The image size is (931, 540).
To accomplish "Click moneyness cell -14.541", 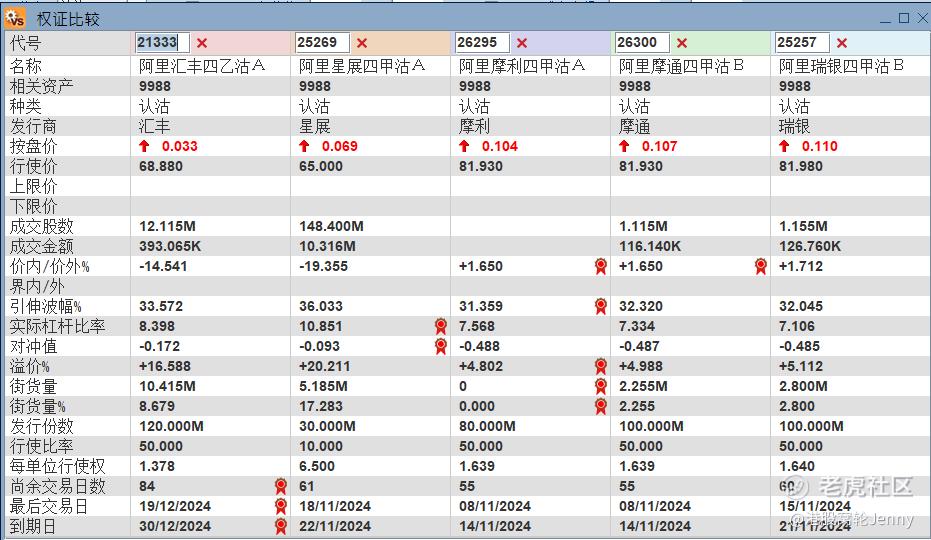I will pos(163,266).
